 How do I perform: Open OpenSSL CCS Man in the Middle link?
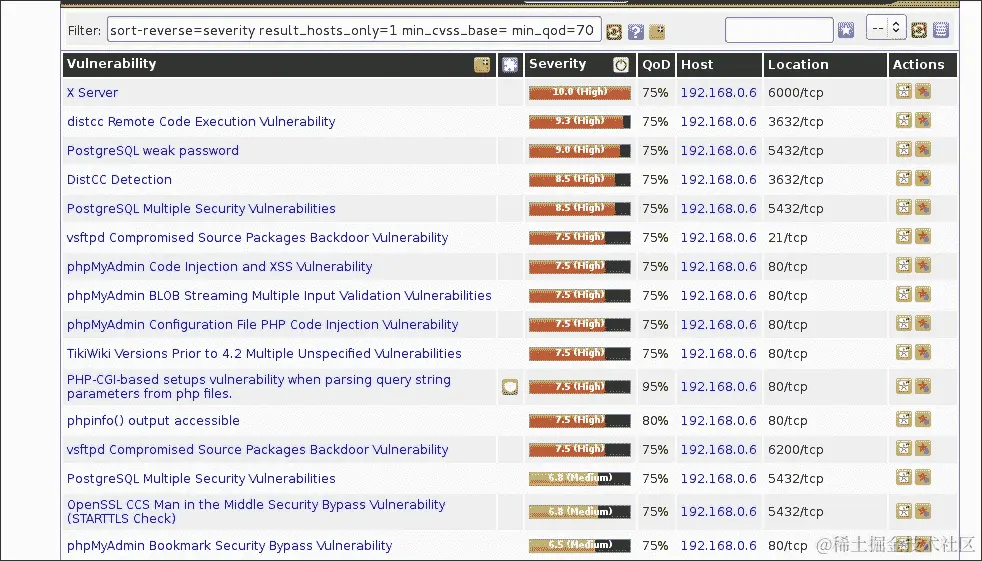click(x=256, y=512)
